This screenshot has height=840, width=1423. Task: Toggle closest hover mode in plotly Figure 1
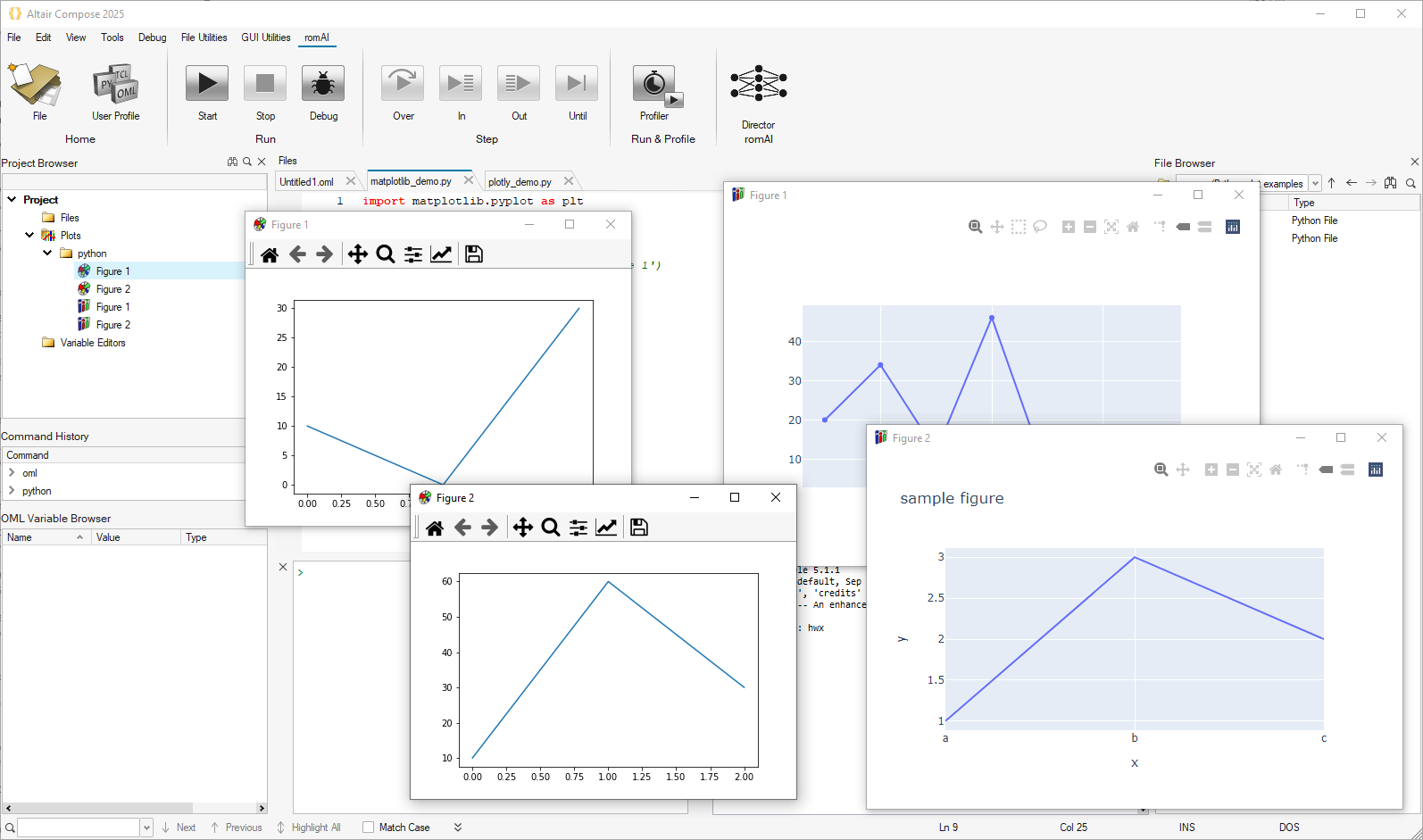click(1183, 227)
